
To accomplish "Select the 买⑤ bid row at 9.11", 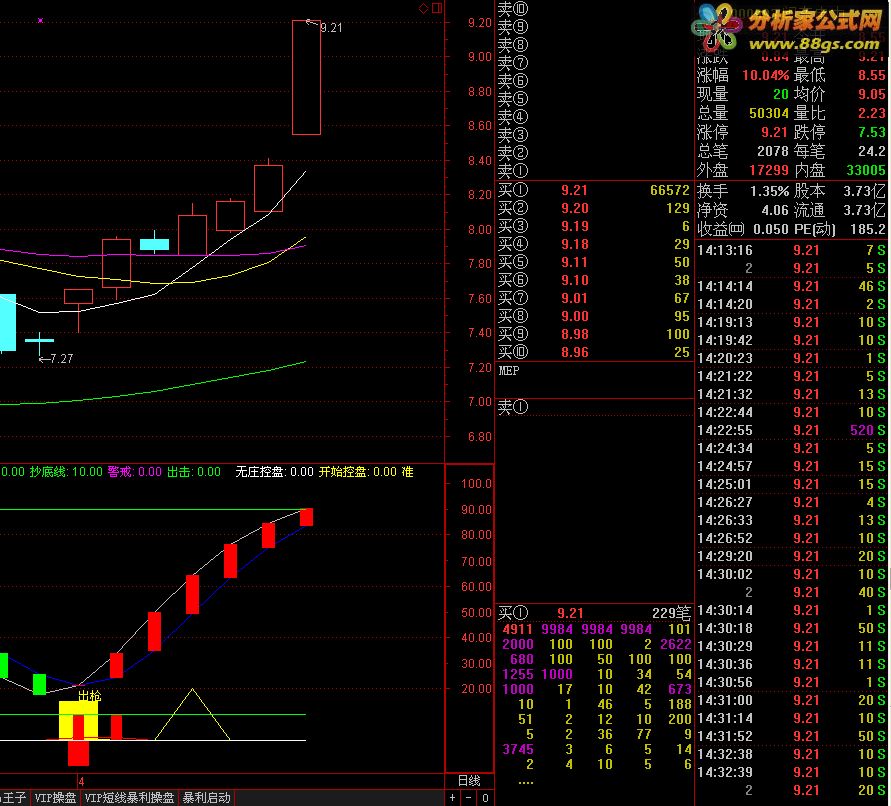I will pos(594,263).
